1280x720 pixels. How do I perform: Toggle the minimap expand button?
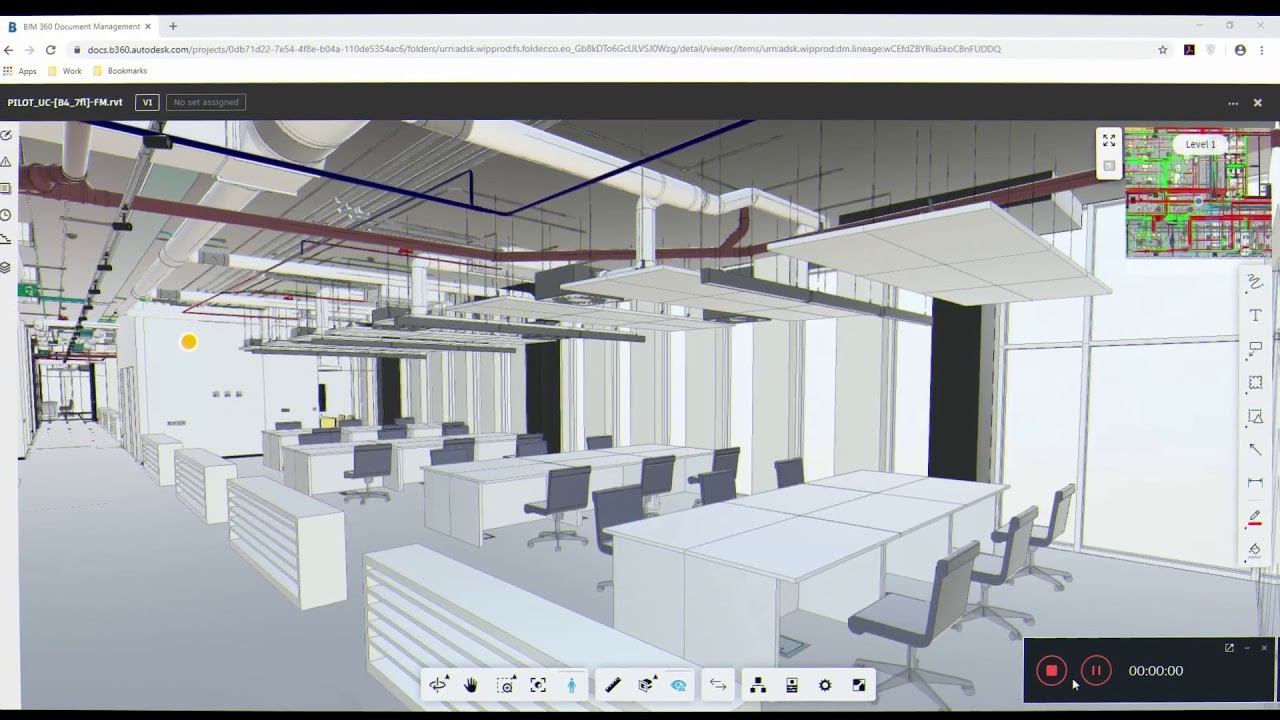tap(1109, 141)
